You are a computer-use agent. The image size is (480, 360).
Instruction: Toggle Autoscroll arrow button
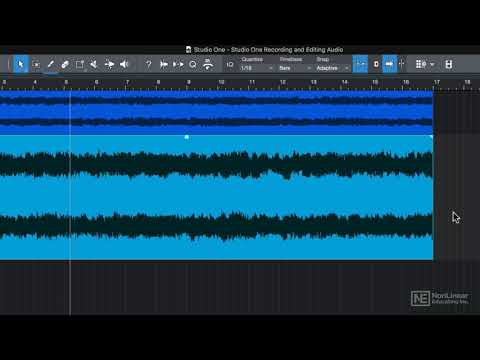(x=389, y=64)
